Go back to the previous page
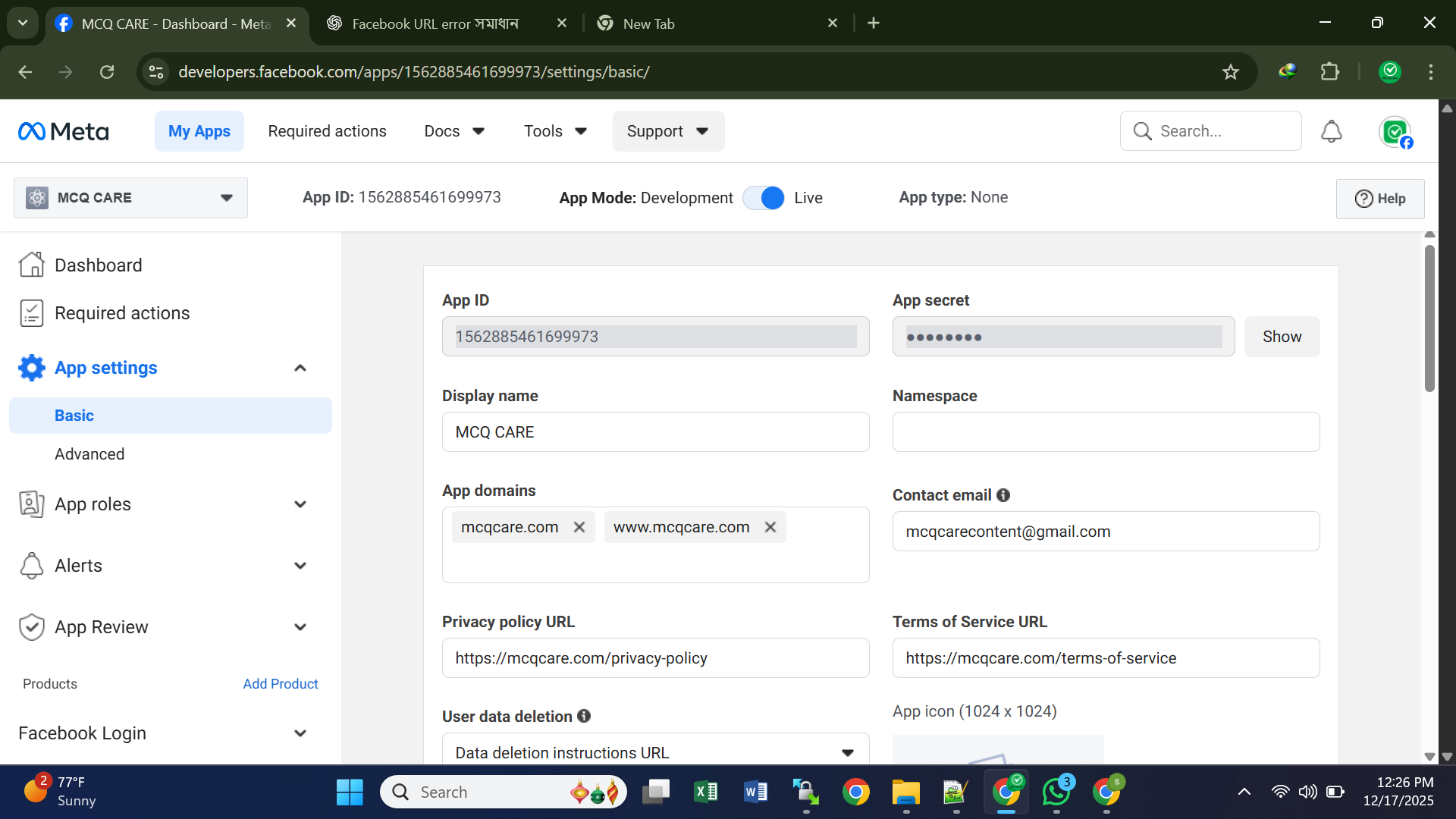 (25, 72)
